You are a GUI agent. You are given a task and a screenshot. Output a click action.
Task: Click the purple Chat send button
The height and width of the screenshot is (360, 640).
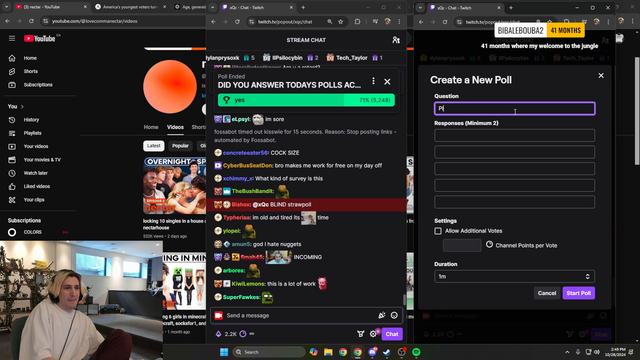[392, 334]
